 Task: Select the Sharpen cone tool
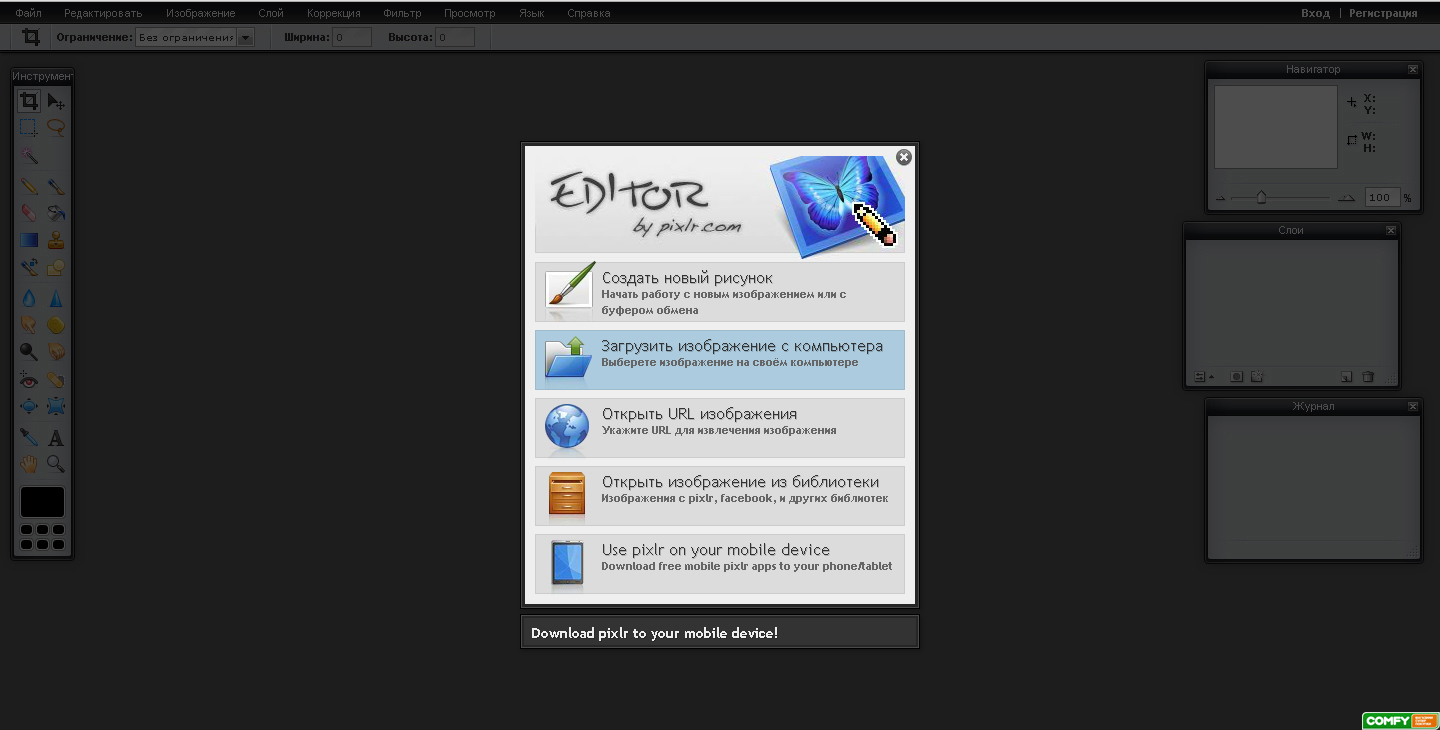click(56, 297)
